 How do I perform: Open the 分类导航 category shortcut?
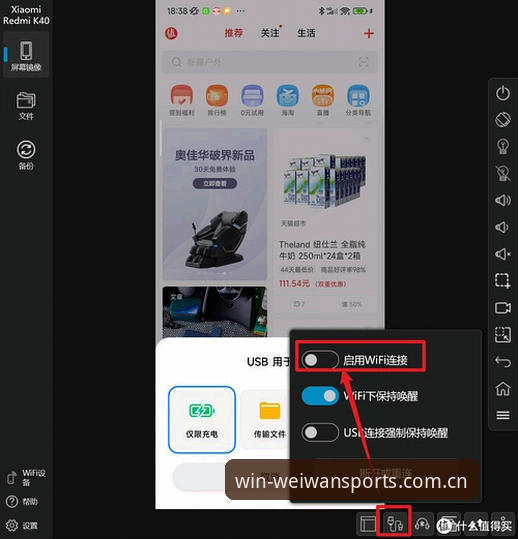click(358, 100)
